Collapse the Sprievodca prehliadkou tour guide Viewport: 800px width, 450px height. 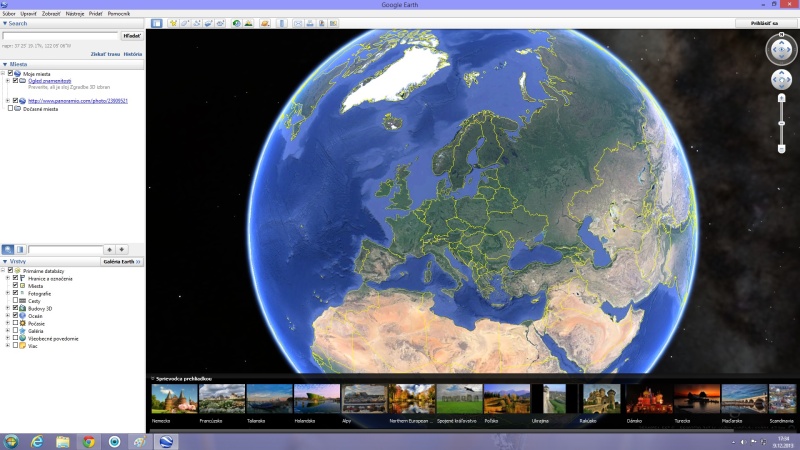[152, 379]
